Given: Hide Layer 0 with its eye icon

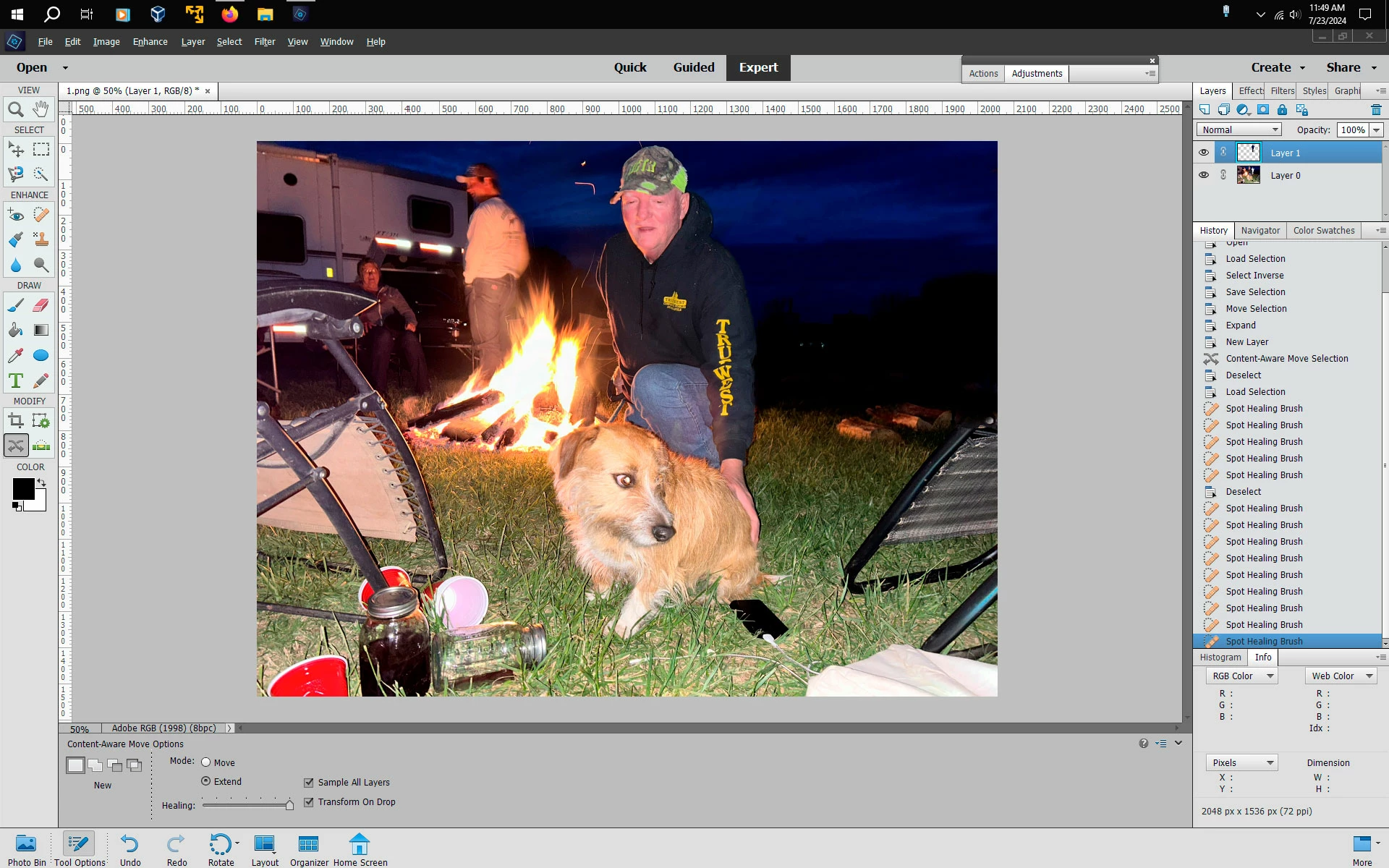Looking at the screenshot, I should click(1203, 175).
